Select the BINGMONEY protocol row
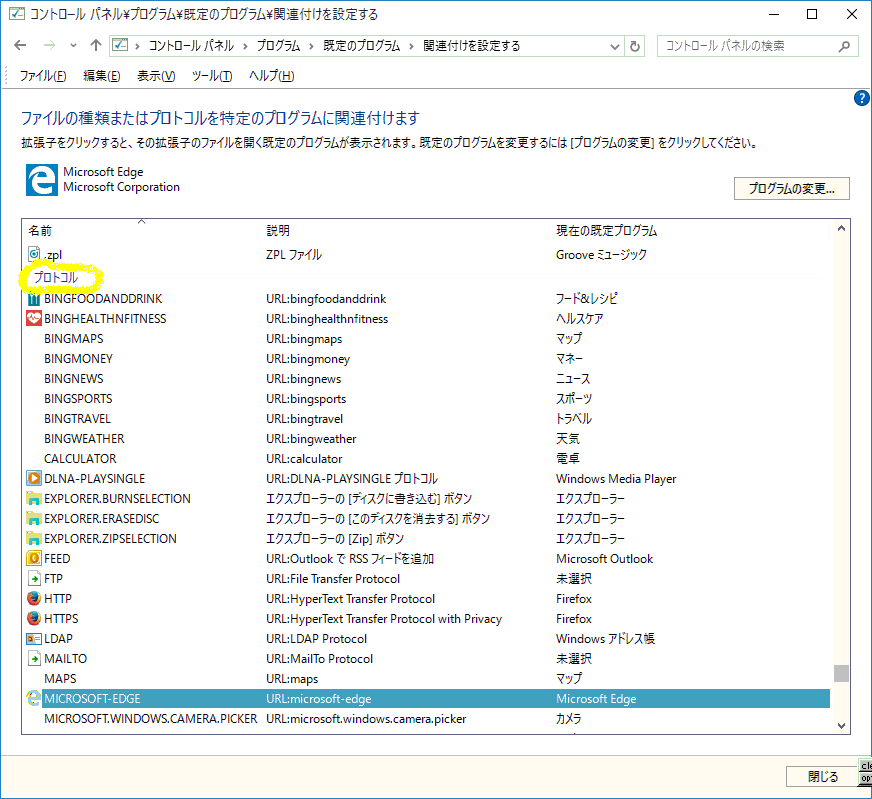Image resolution: width=872 pixels, height=799 pixels. [x=427, y=359]
